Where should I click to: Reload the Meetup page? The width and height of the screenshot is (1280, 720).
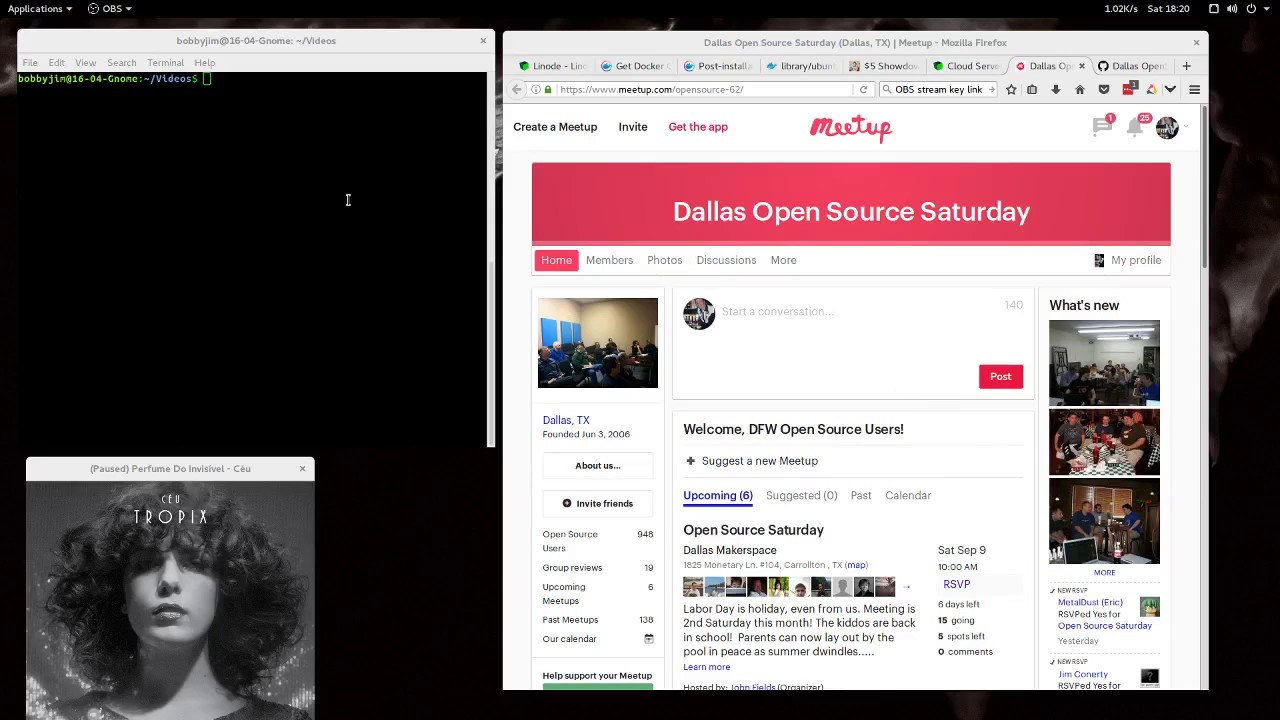point(863,89)
